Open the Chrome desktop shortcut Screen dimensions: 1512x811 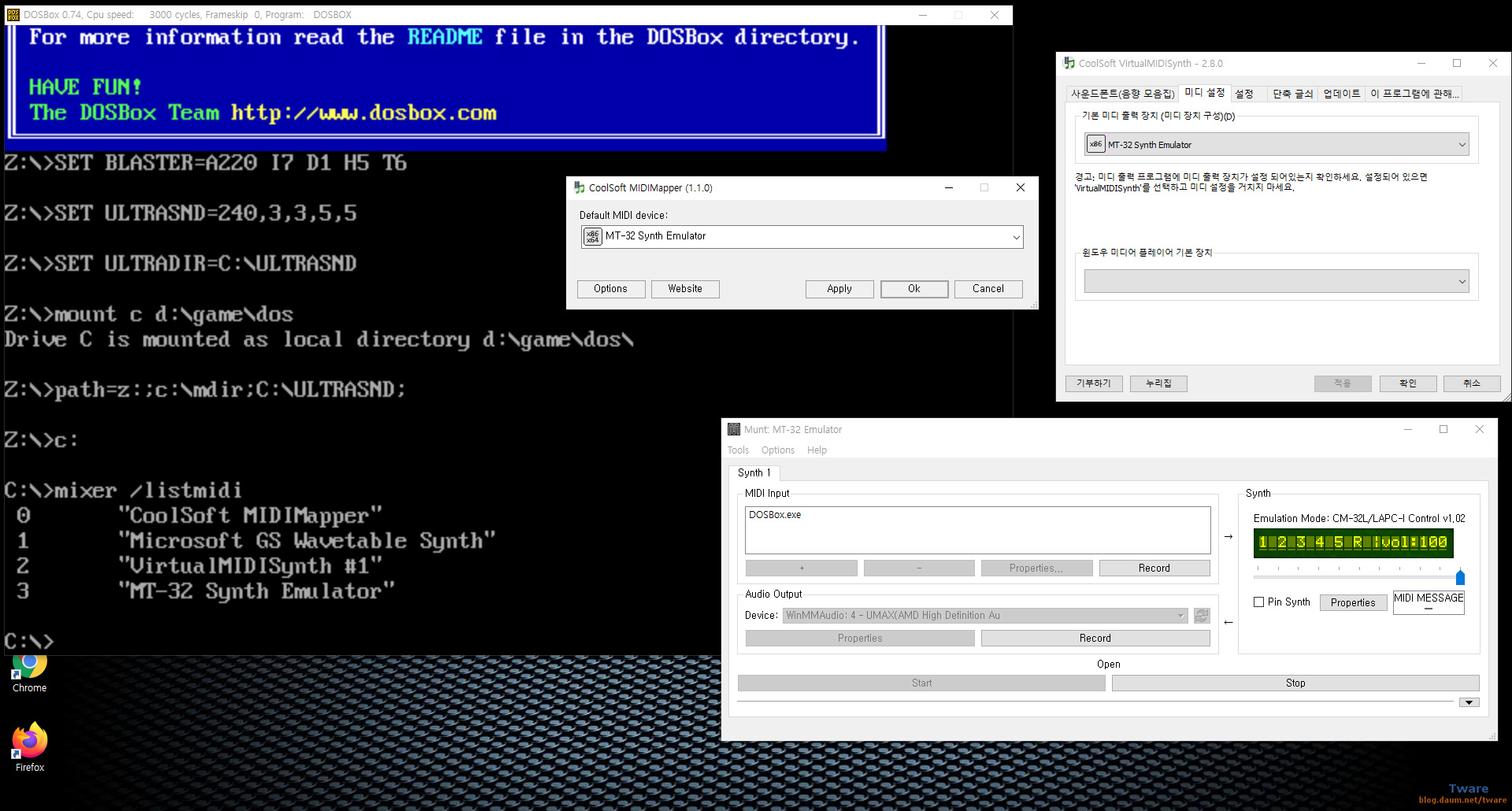[29, 673]
